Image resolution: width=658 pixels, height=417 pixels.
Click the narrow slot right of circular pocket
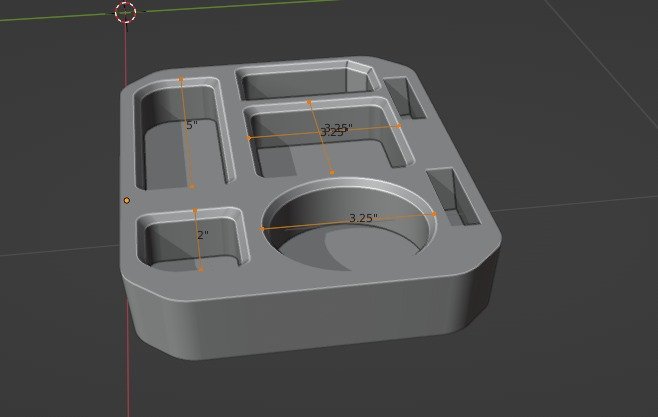pos(453,196)
